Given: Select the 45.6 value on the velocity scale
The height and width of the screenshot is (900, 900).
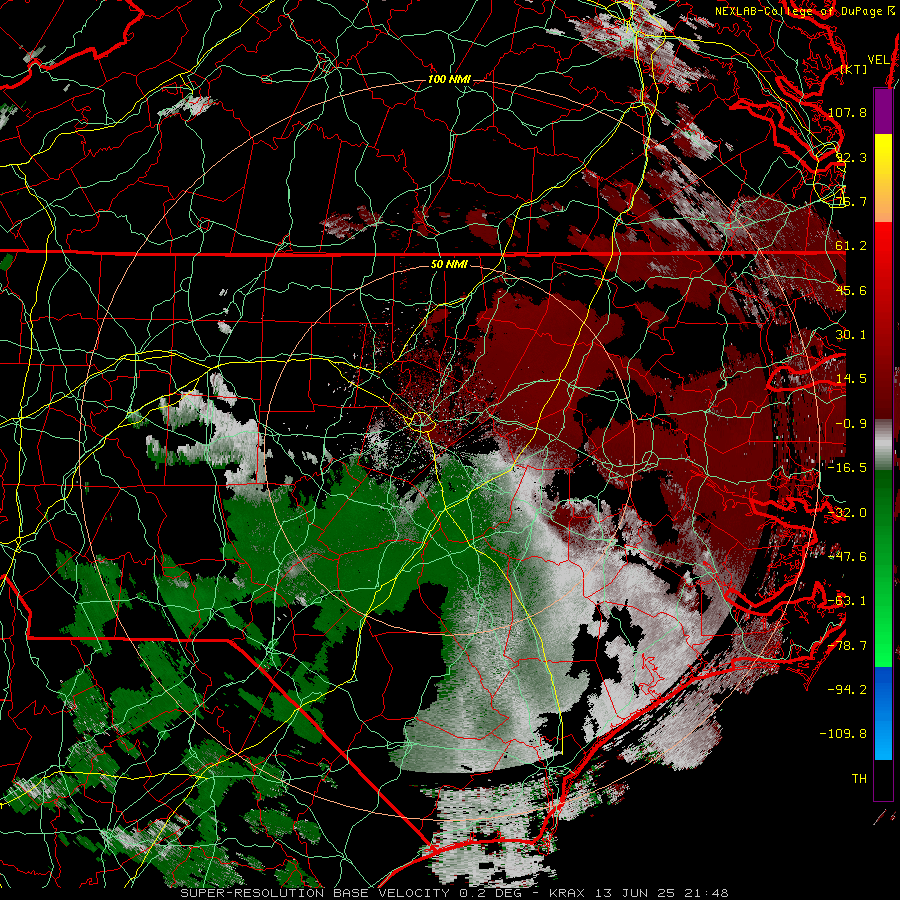Looking at the screenshot, I should [851, 290].
